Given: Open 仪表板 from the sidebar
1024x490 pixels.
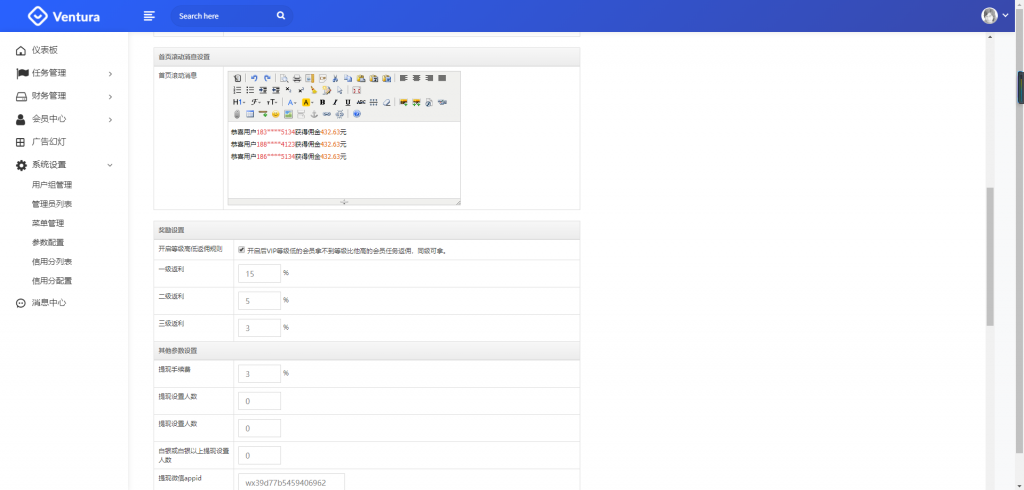Looking at the screenshot, I should coord(45,50).
